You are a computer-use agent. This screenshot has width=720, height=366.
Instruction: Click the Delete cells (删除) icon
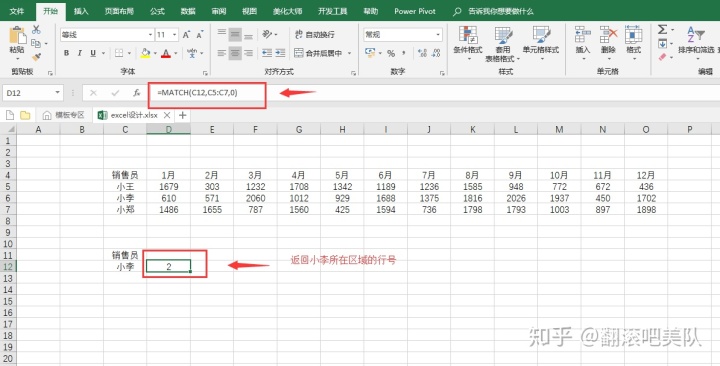[608, 35]
